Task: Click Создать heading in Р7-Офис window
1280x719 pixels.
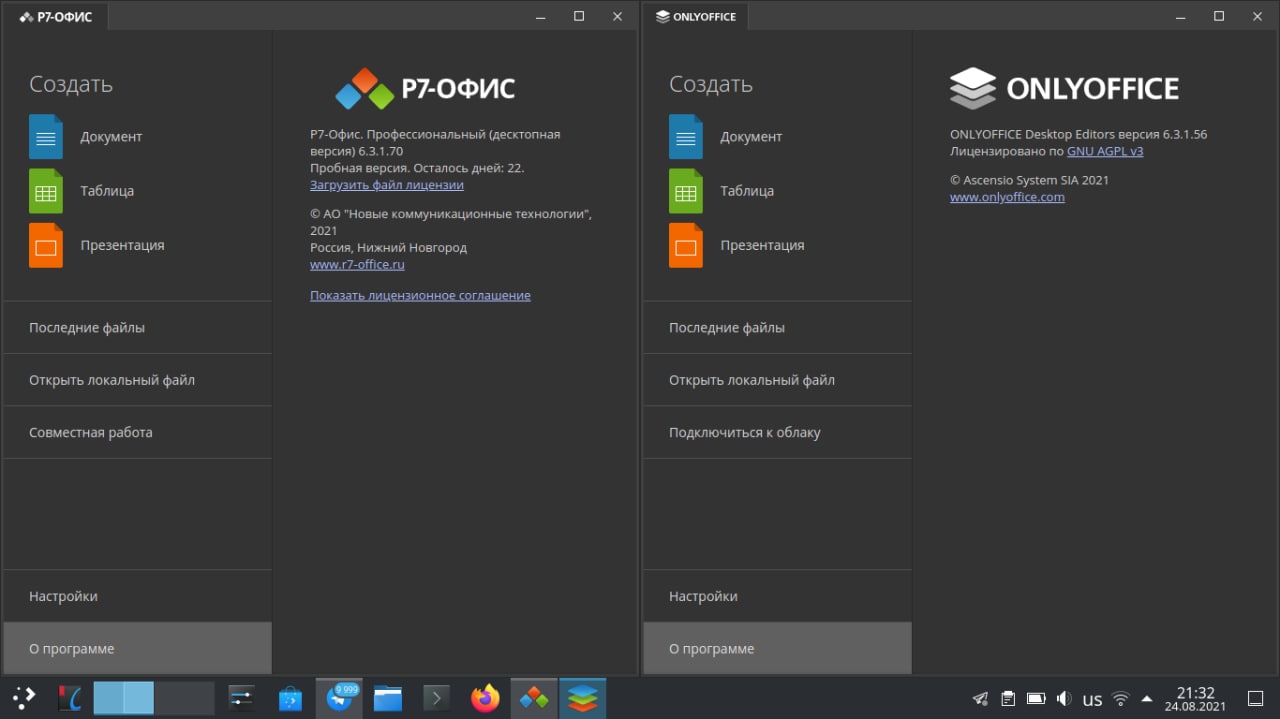Action: [x=70, y=84]
